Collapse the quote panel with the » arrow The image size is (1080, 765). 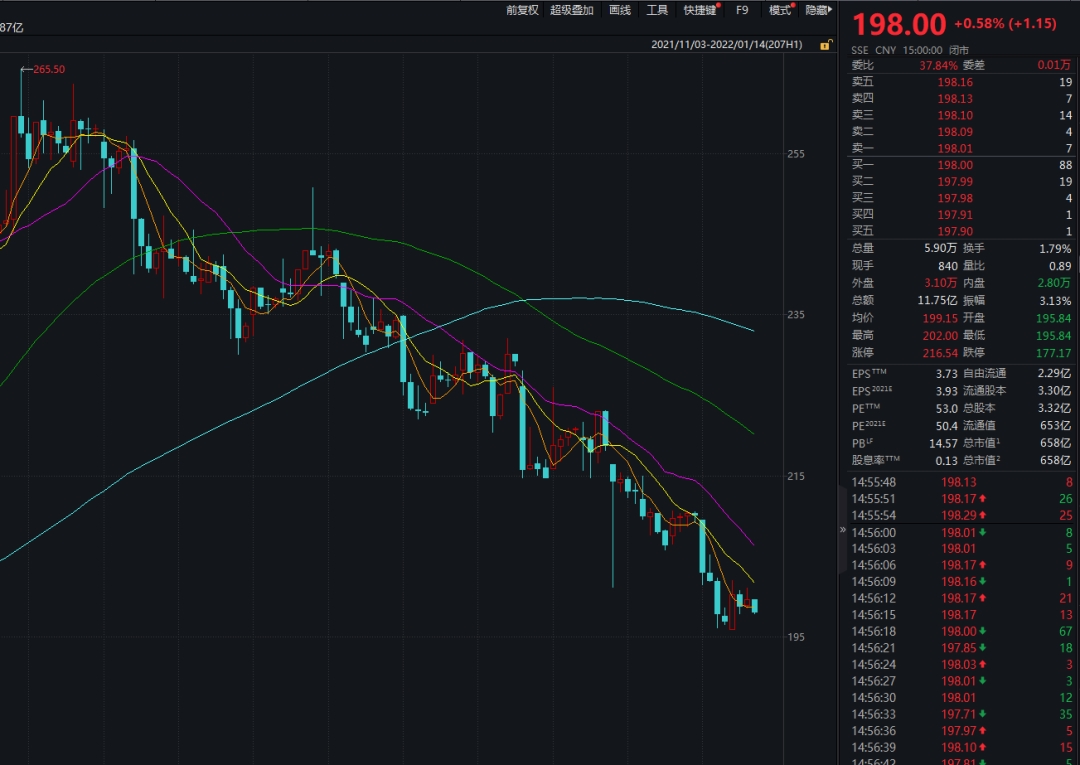[842, 530]
